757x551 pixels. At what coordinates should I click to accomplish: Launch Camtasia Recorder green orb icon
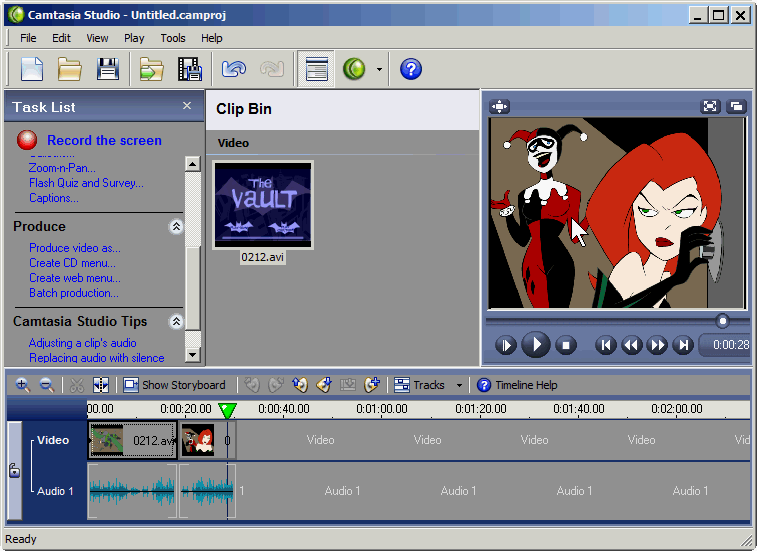354,69
